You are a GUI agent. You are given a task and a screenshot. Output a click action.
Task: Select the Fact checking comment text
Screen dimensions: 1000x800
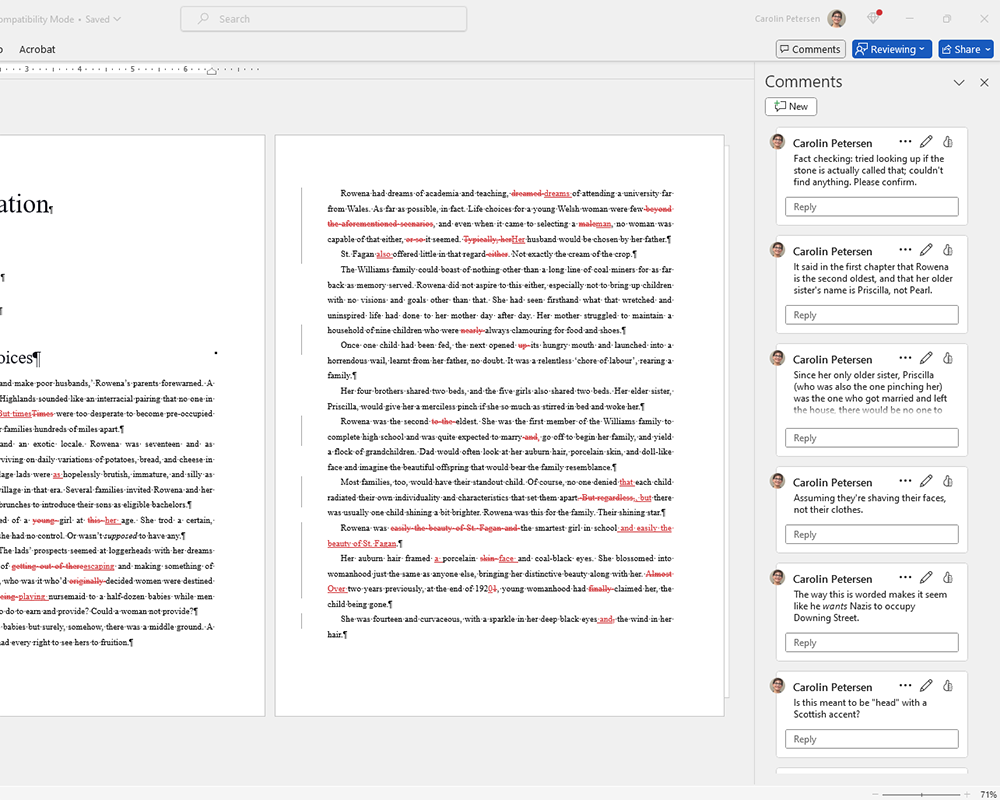[869, 170]
